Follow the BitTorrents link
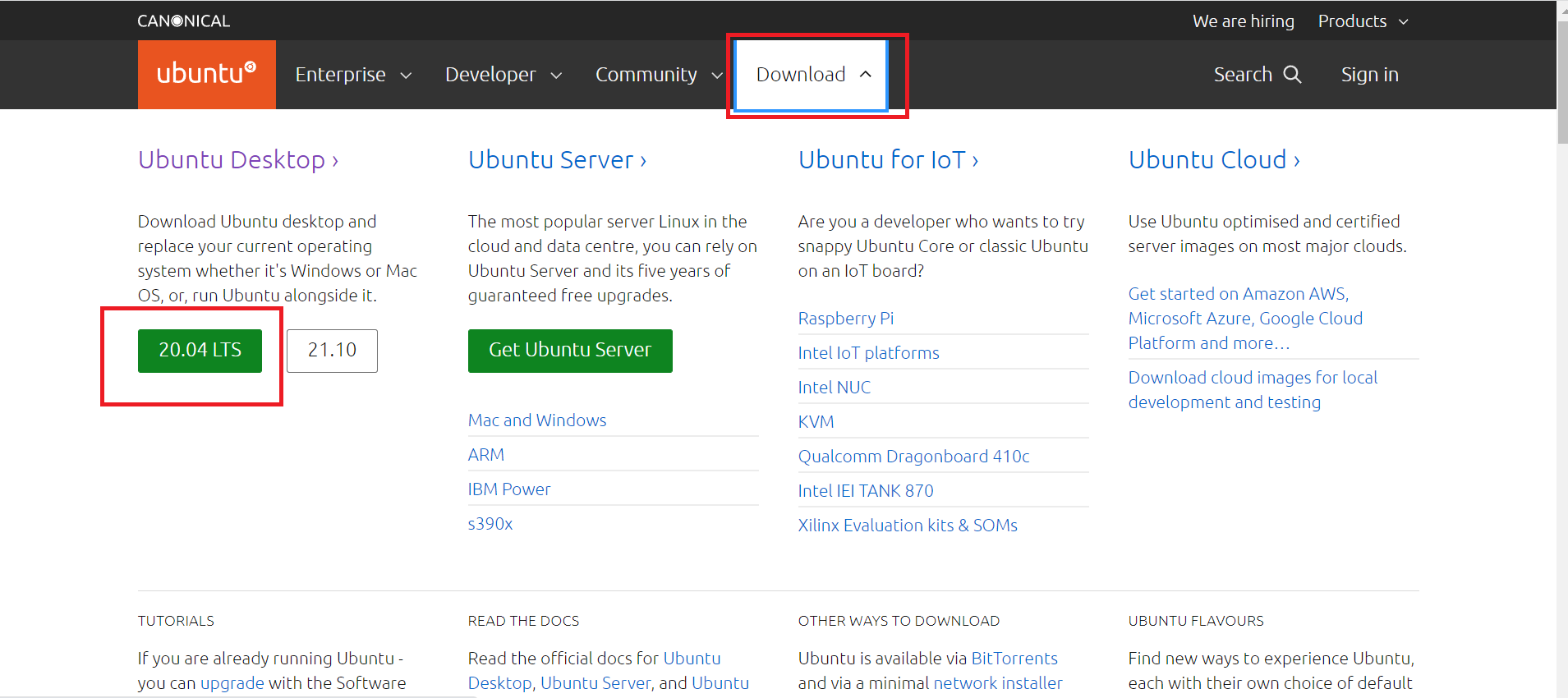The image size is (1568, 698). [x=1014, y=659]
